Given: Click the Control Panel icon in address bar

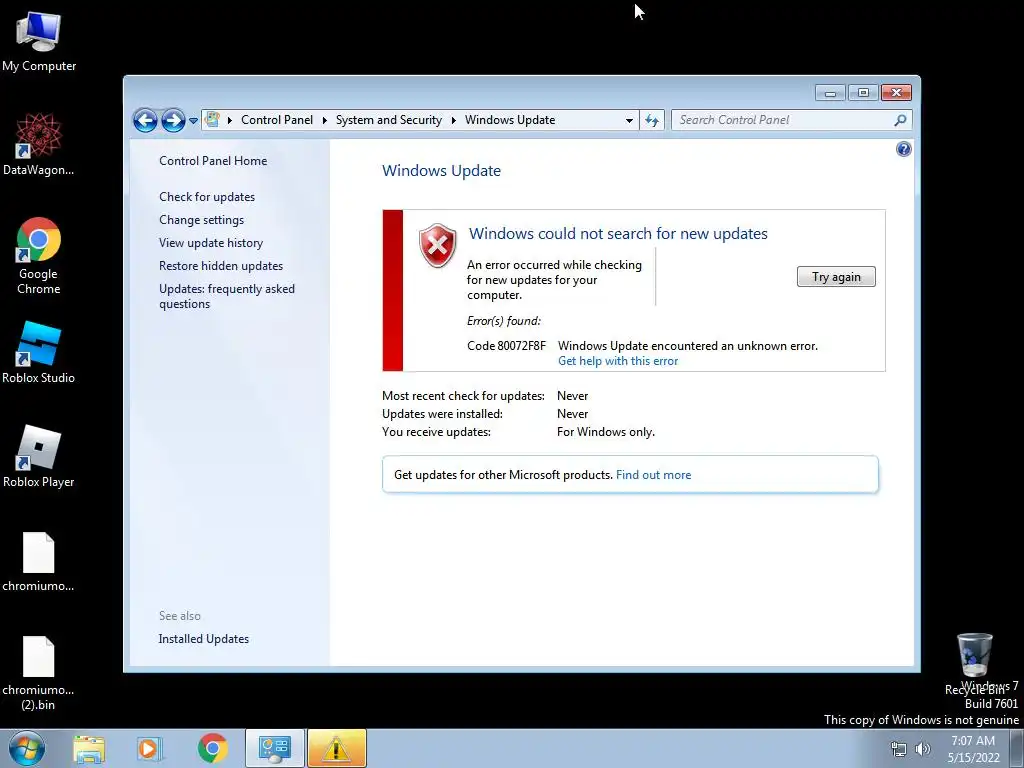Looking at the screenshot, I should (212, 120).
